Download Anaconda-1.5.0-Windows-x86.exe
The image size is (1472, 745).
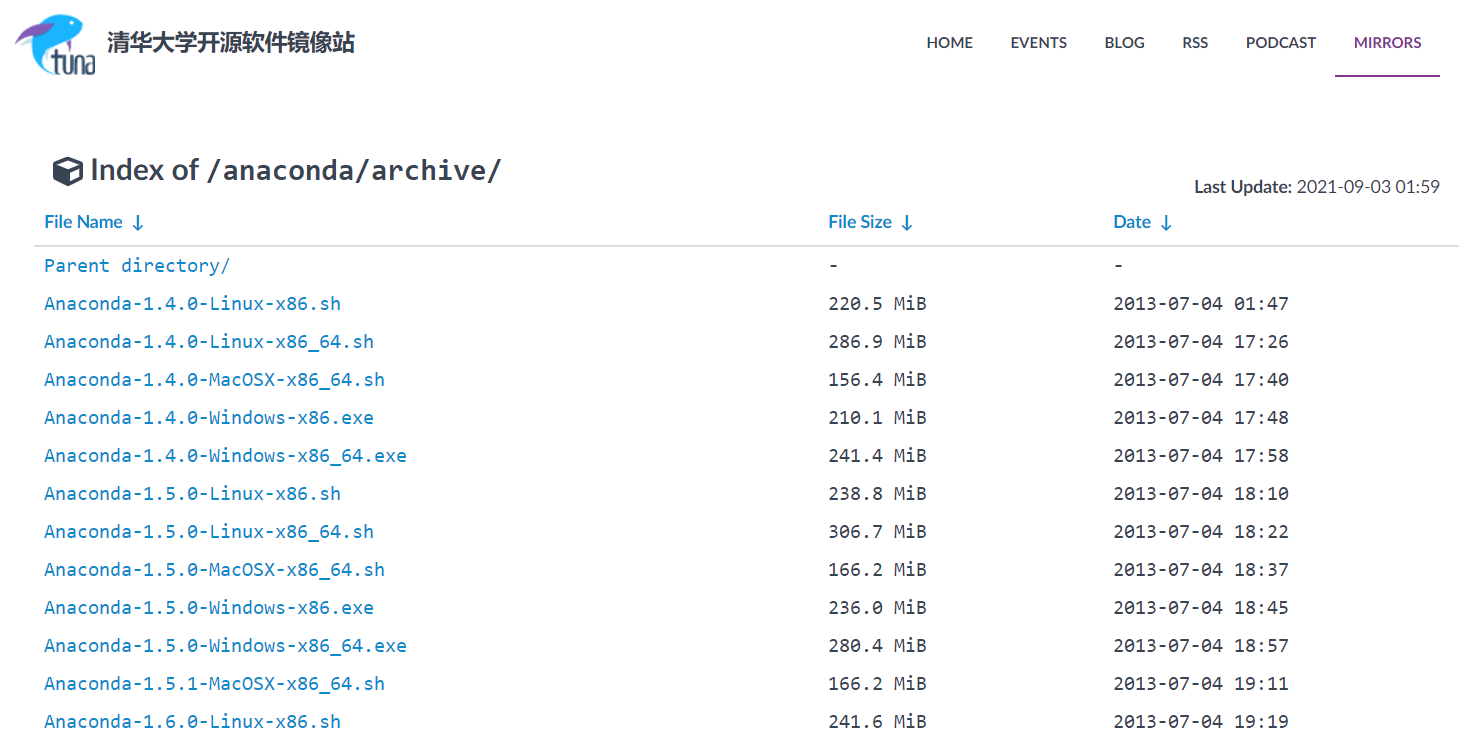coord(209,607)
